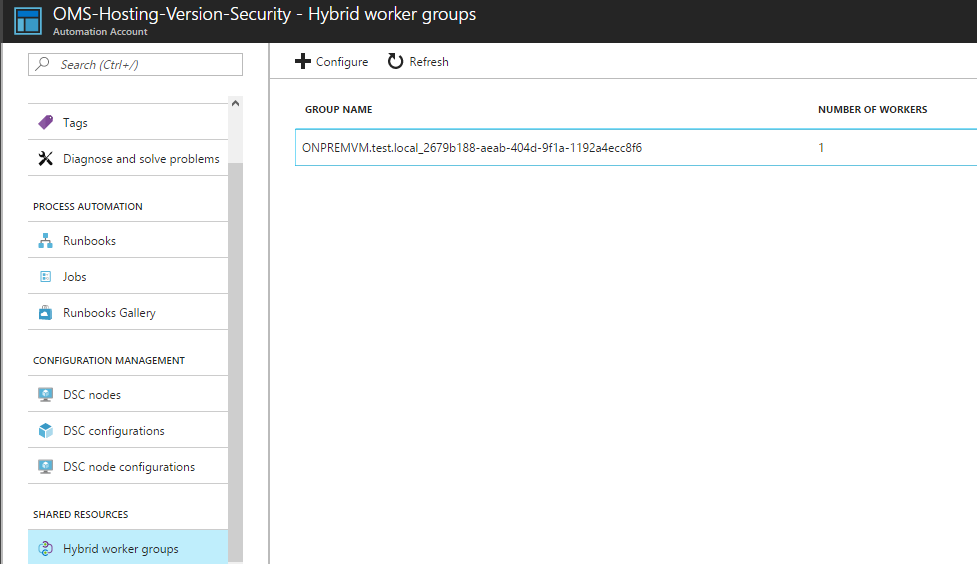This screenshot has width=977, height=564.
Task: Click the Hybrid worker groups icon
Action: (45, 549)
